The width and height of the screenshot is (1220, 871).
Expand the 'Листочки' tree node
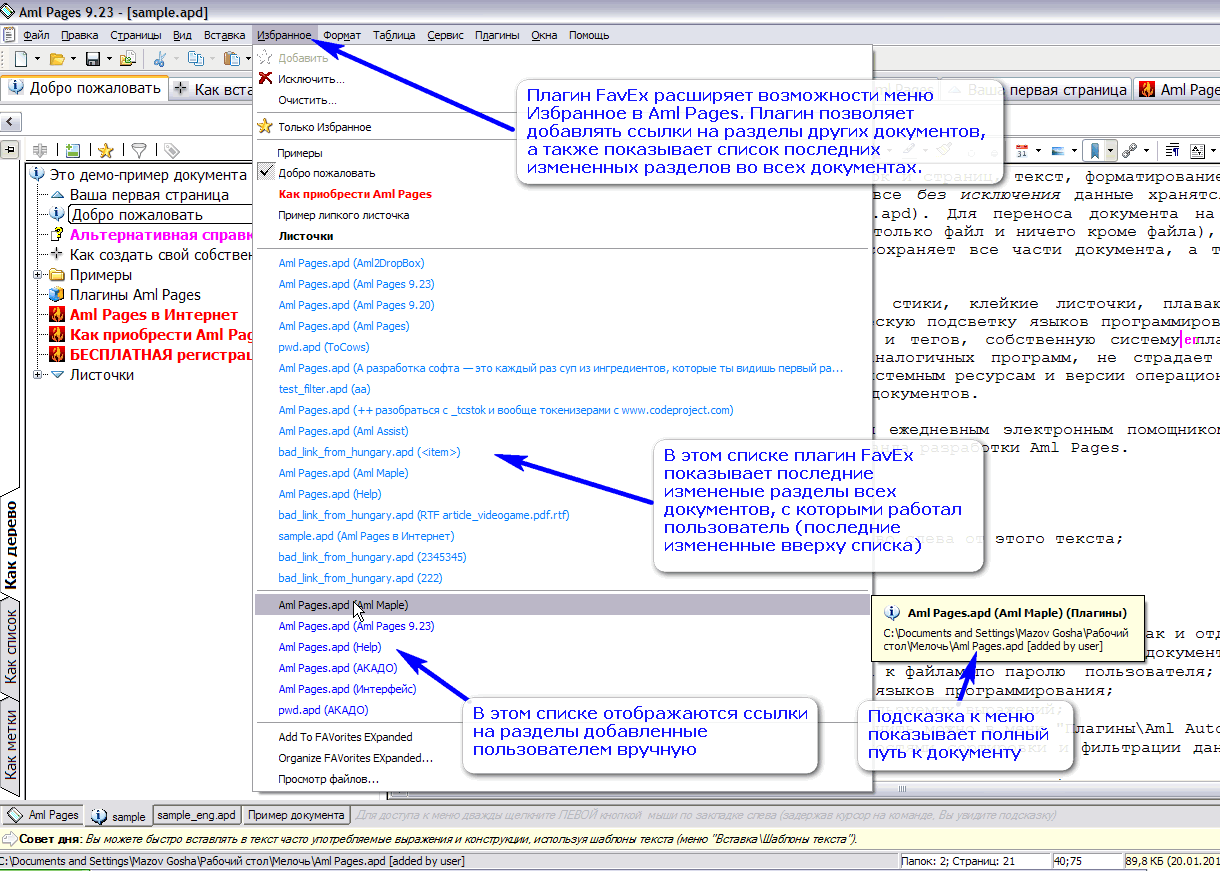[39, 375]
